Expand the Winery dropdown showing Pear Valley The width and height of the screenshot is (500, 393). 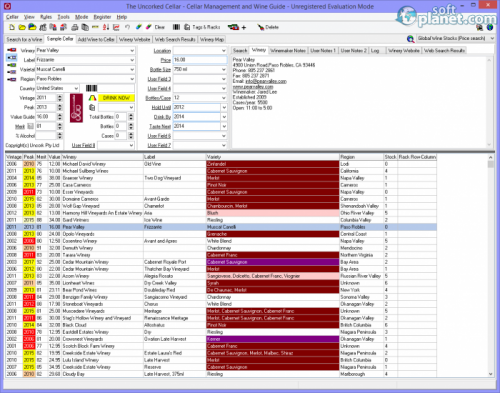(132, 50)
